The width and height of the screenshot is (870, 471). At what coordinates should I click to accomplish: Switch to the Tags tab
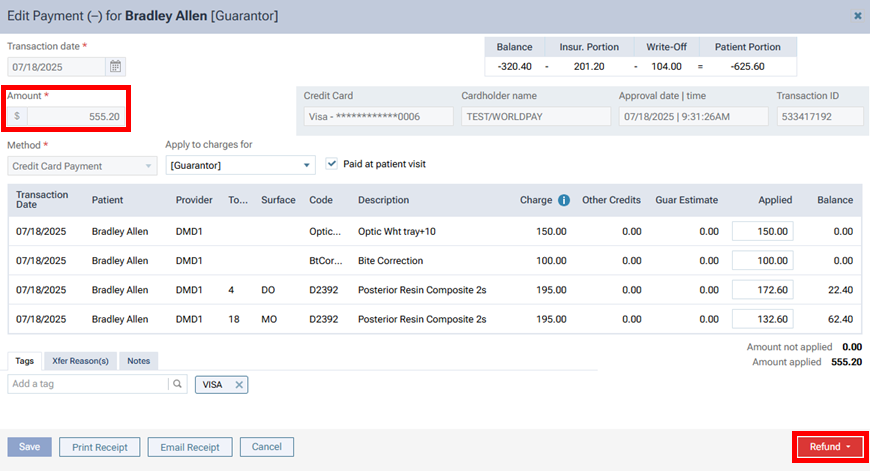pyautogui.click(x=24, y=361)
